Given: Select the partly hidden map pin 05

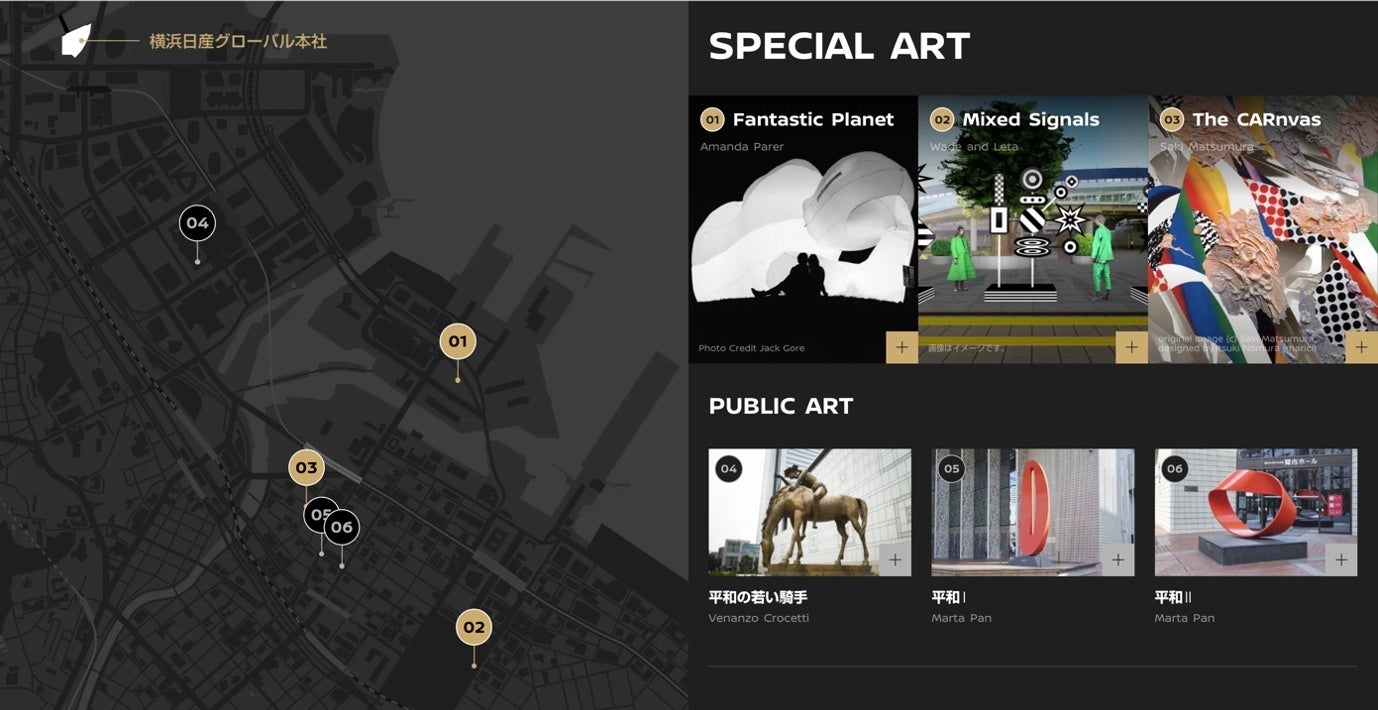Looking at the screenshot, I should [x=316, y=514].
